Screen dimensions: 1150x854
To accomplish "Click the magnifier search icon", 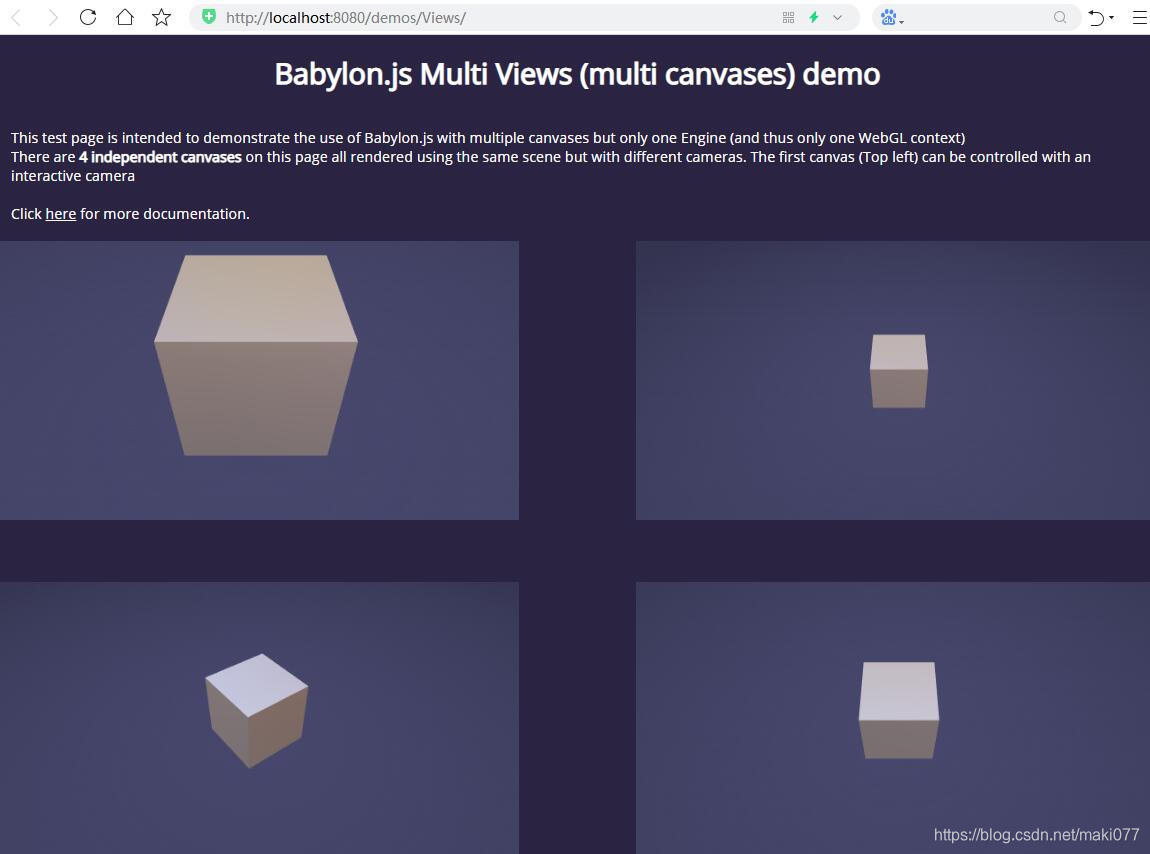I will [x=1060, y=18].
